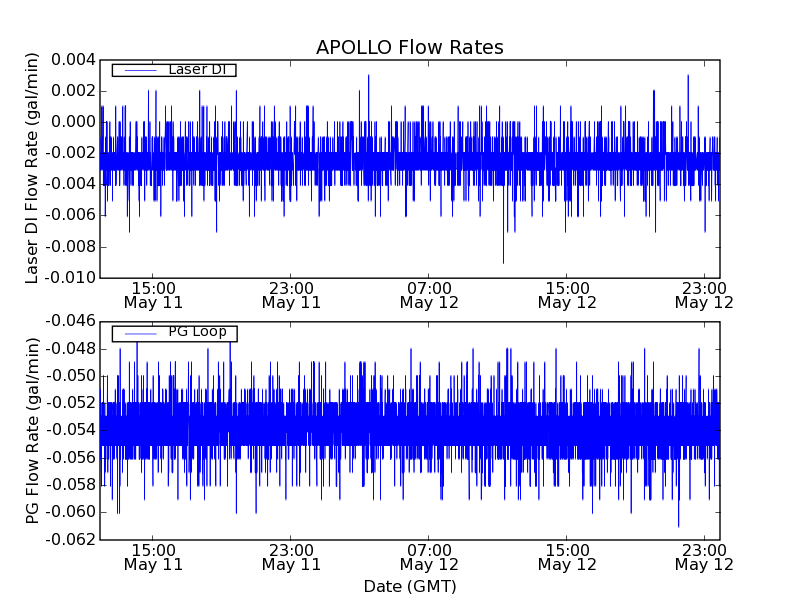The image size is (800, 600).
Task: Select the Laser DI legend label
Action: [x=197, y=69]
